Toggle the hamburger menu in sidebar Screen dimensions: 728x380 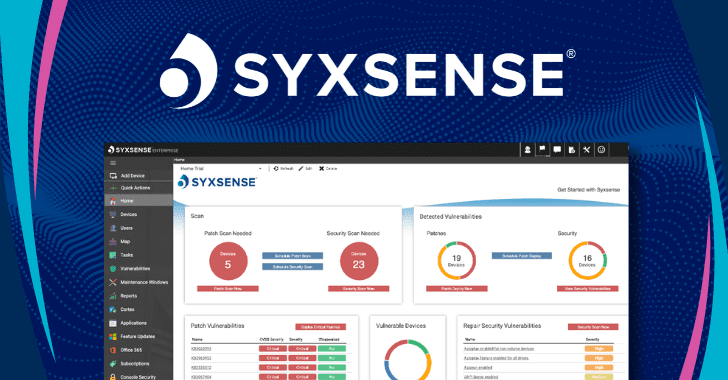(x=113, y=163)
